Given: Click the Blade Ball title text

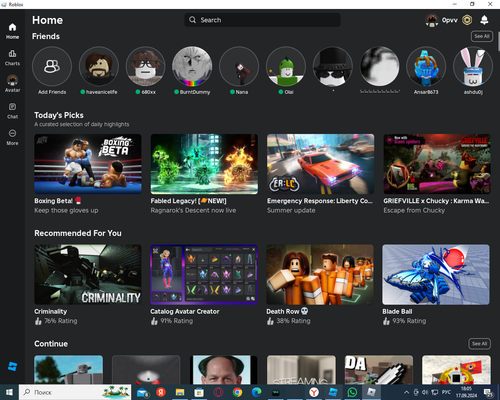Looking at the screenshot, I should [x=397, y=311].
